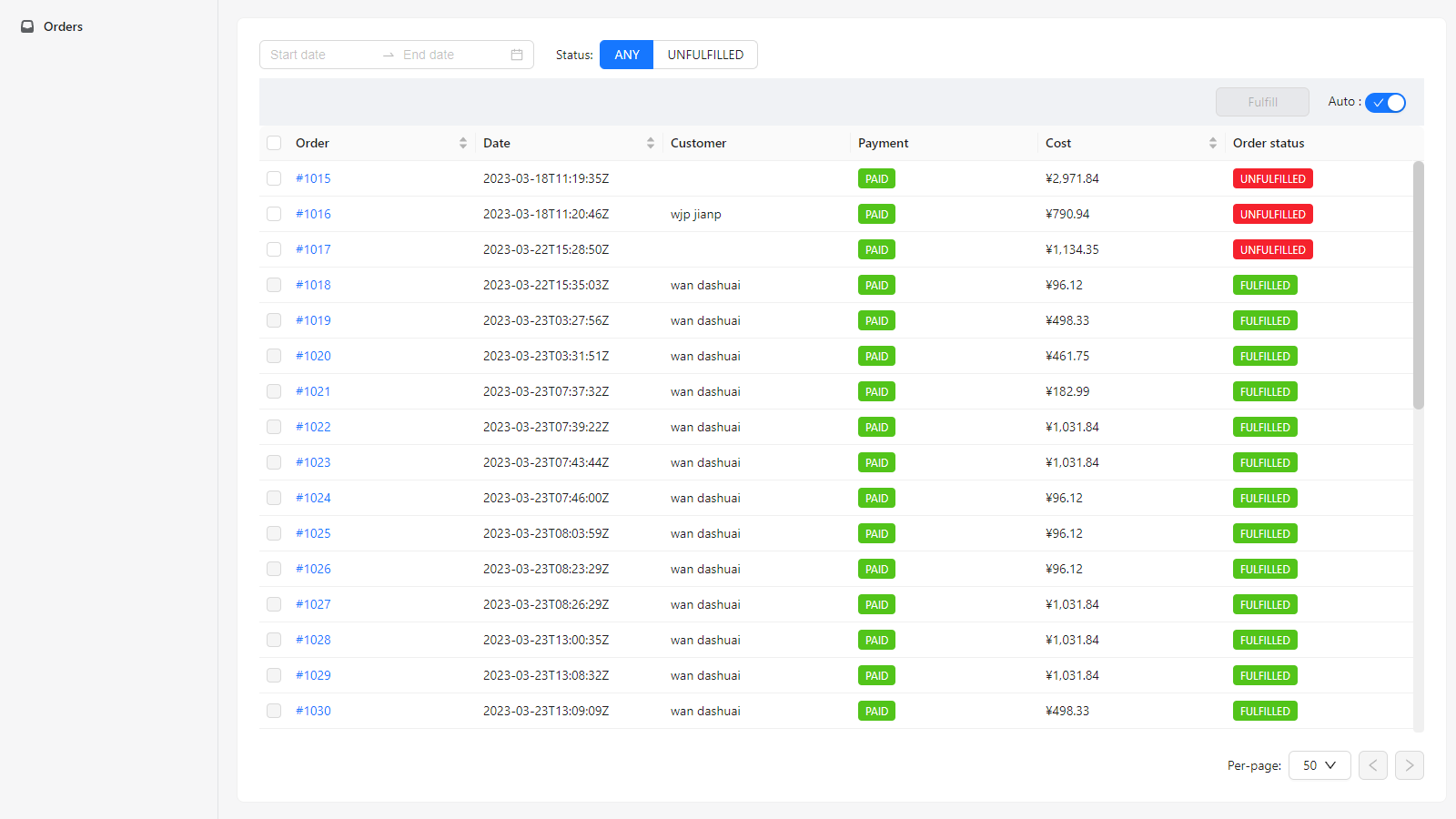Filter status by ANY
1456x819 pixels.
click(x=626, y=55)
